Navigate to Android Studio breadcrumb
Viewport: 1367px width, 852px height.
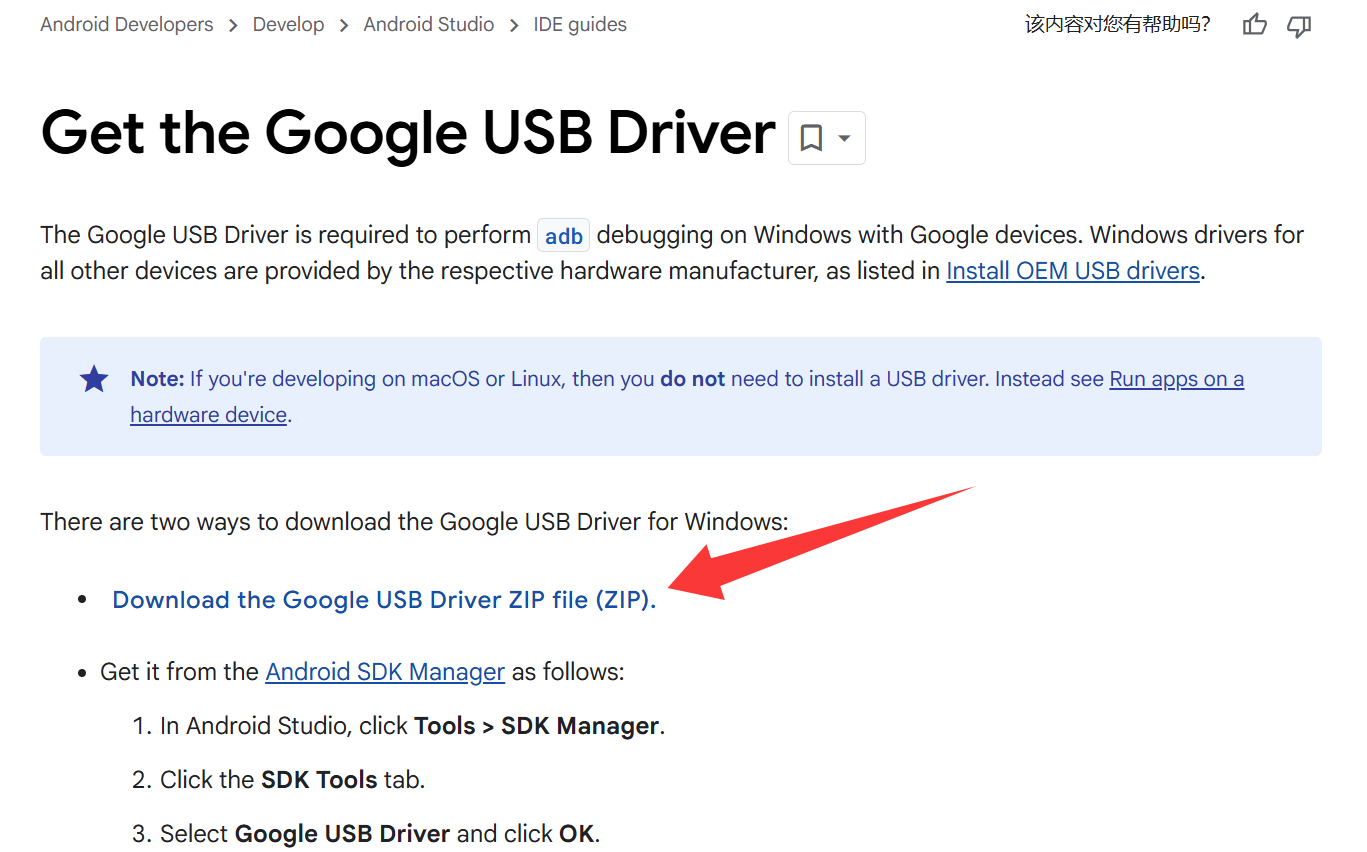click(428, 25)
